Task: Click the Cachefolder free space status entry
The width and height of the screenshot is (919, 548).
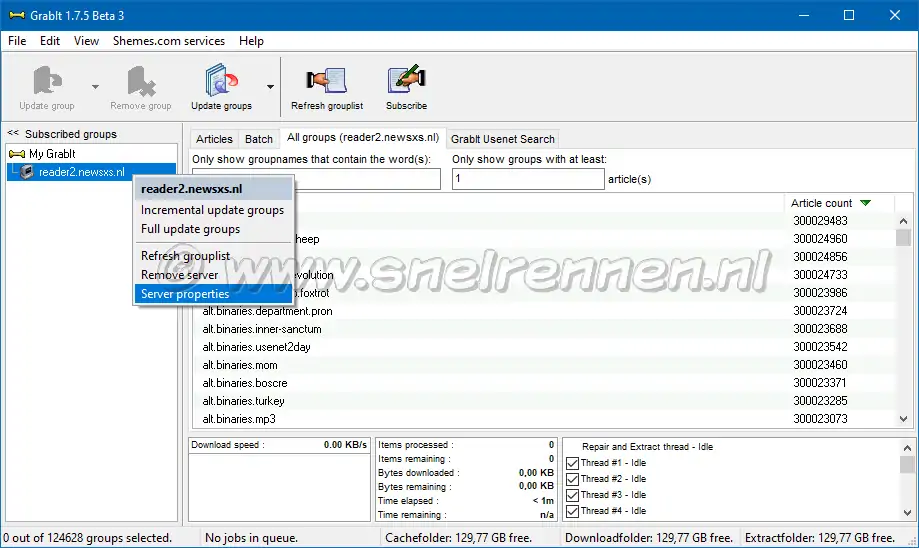Action: [458, 537]
